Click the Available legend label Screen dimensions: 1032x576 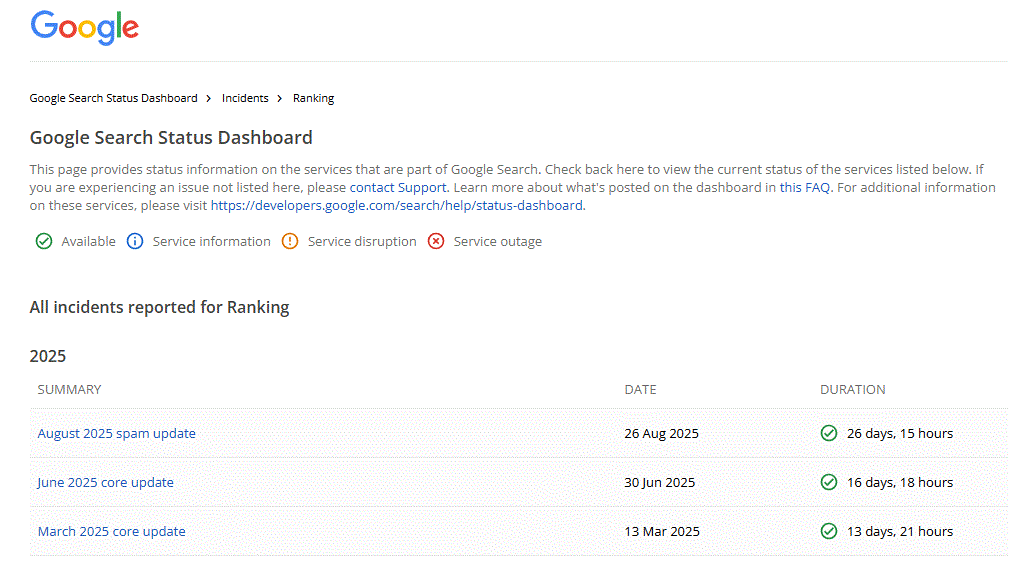88,242
